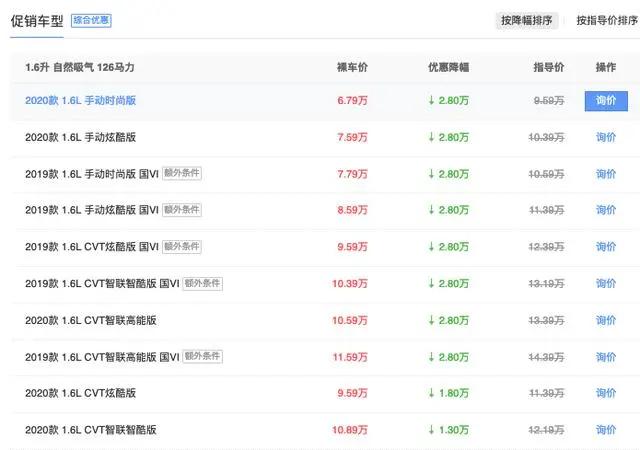Click 询价 for 2020款 1.6L CVT炫酷版
Viewport: 640px width, 450px height.
(x=606, y=393)
